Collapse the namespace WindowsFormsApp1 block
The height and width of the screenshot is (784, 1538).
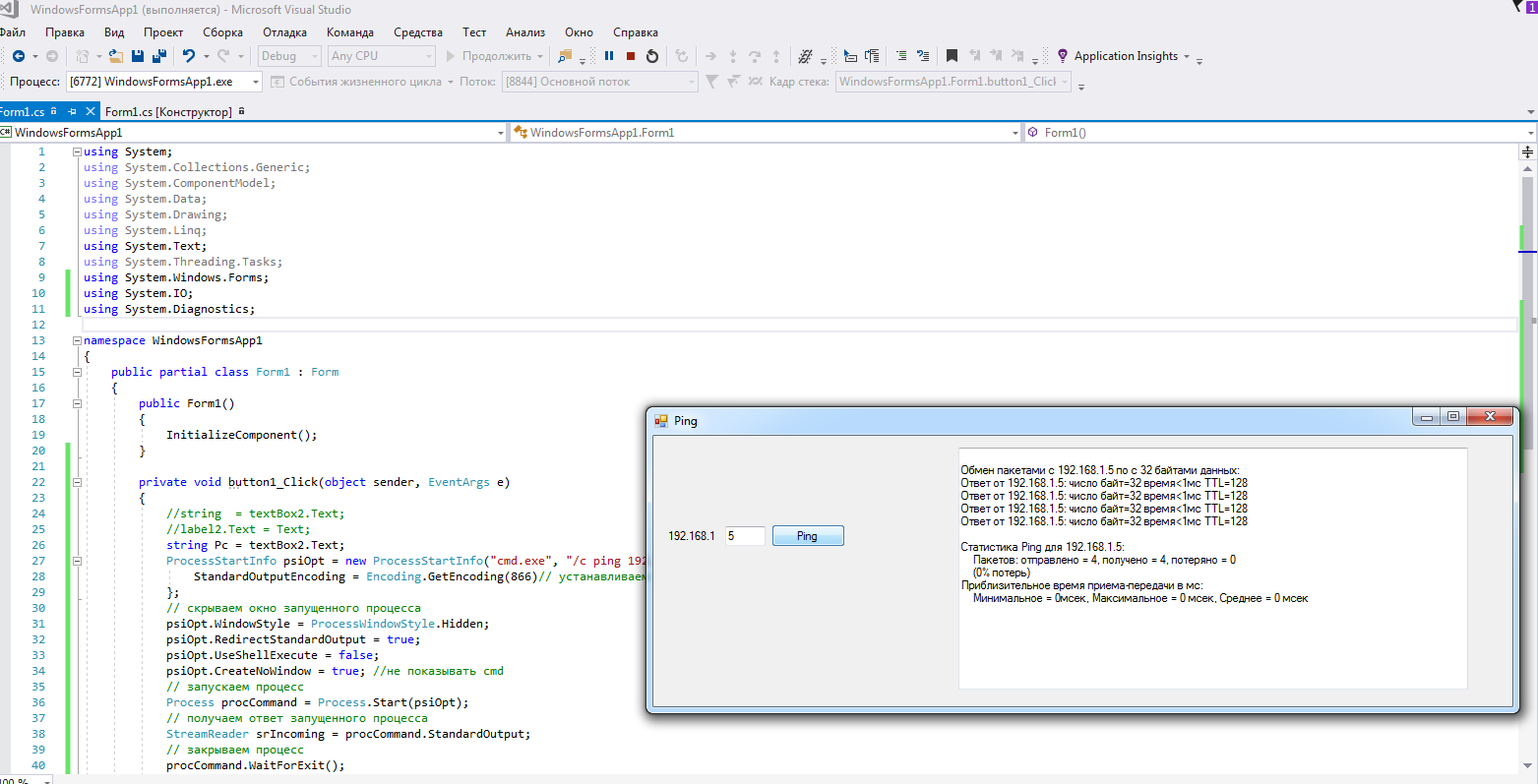(77, 340)
